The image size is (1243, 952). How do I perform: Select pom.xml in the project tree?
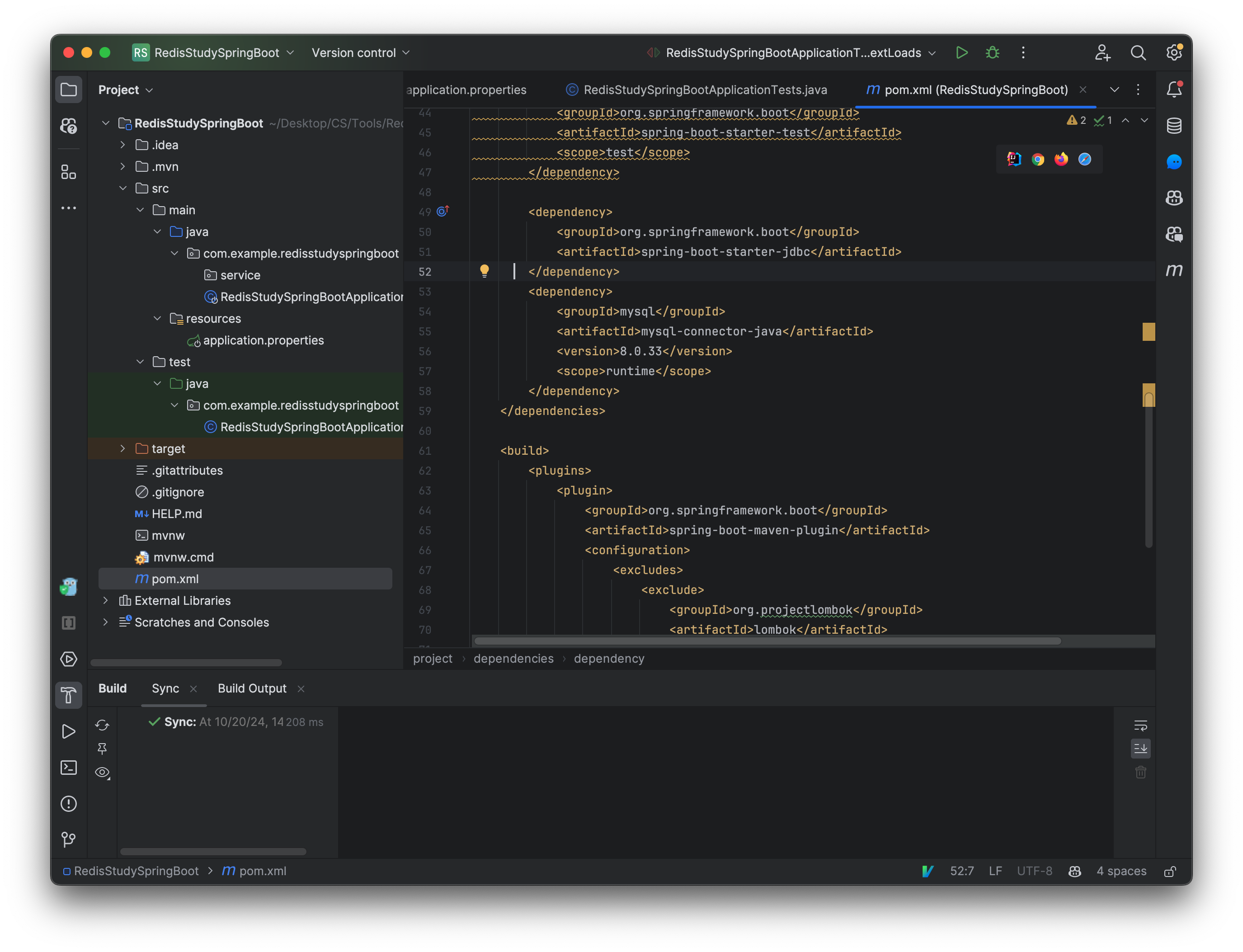pos(245,579)
